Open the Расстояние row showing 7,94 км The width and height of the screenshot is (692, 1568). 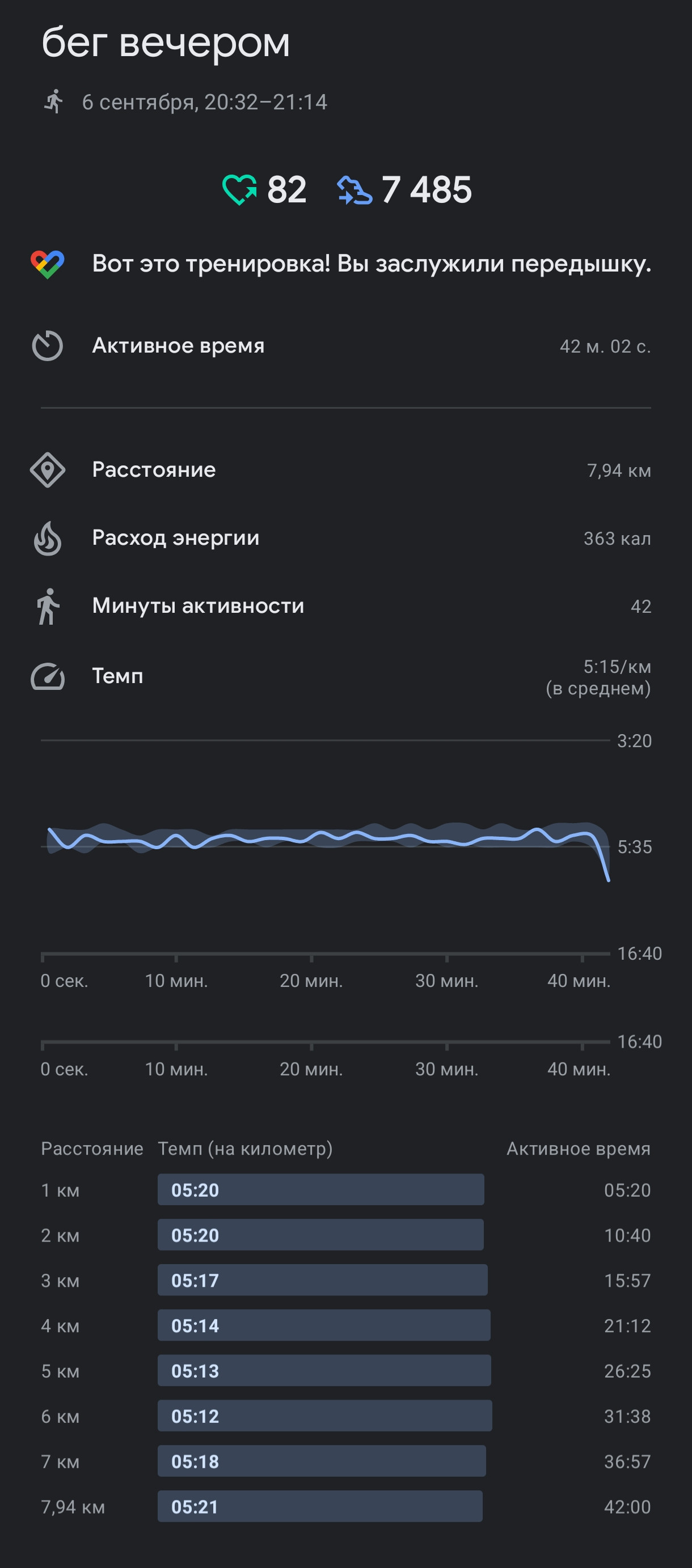[346, 470]
